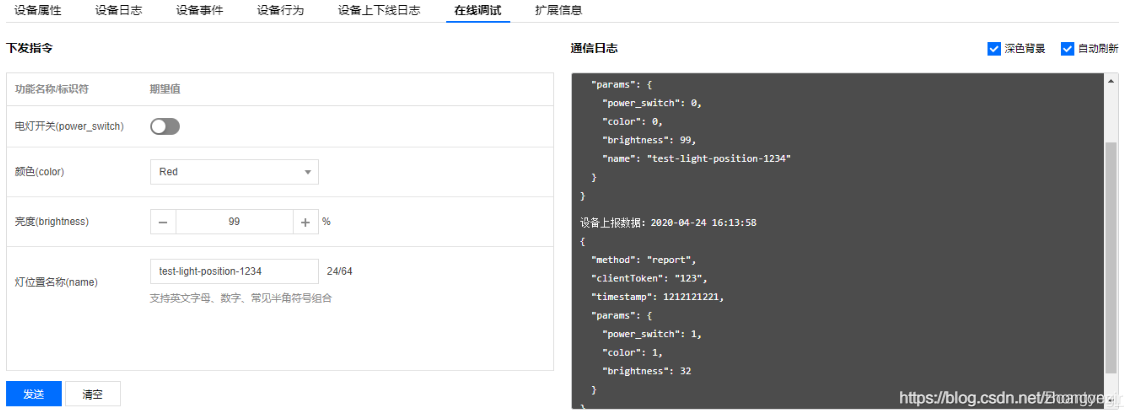Click the 设备上报数据: 2020-04-24 16:13:58 log line
Image resolution: width=1133 pixels, height=417 pixels.
point(668,223)
